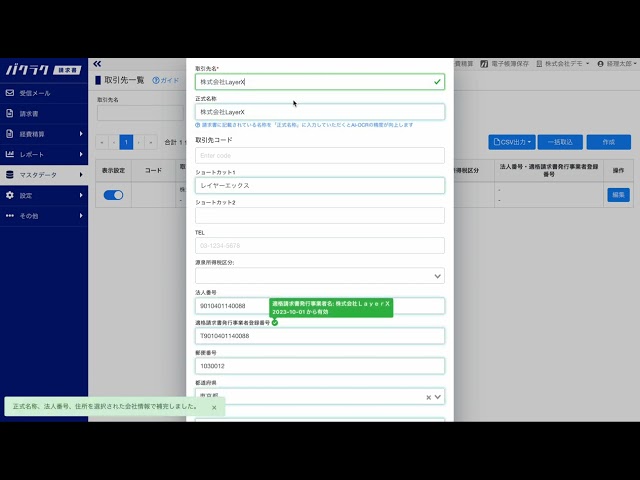Click the help icon under 正式名称
Screen dimensions: 640x480
(x=198, y=125)
